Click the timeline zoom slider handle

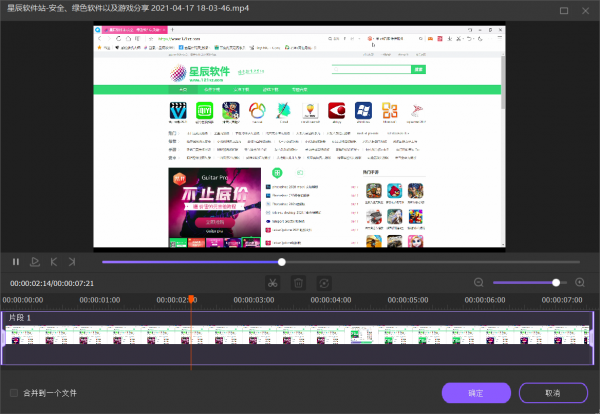pos(556,282)
